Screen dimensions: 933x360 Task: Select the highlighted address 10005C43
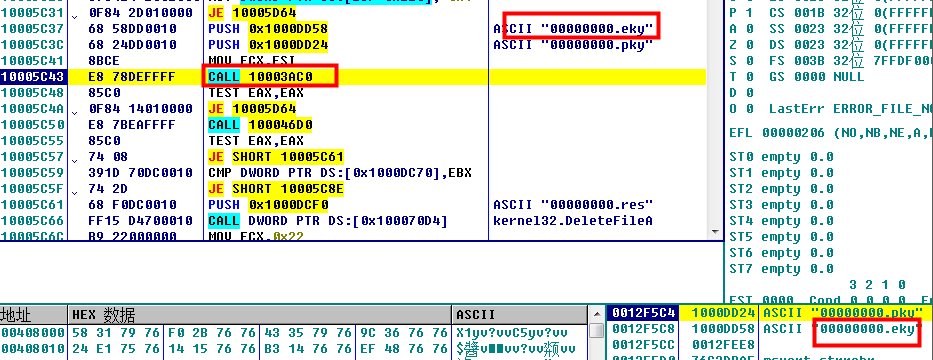[x=33, y=77]
